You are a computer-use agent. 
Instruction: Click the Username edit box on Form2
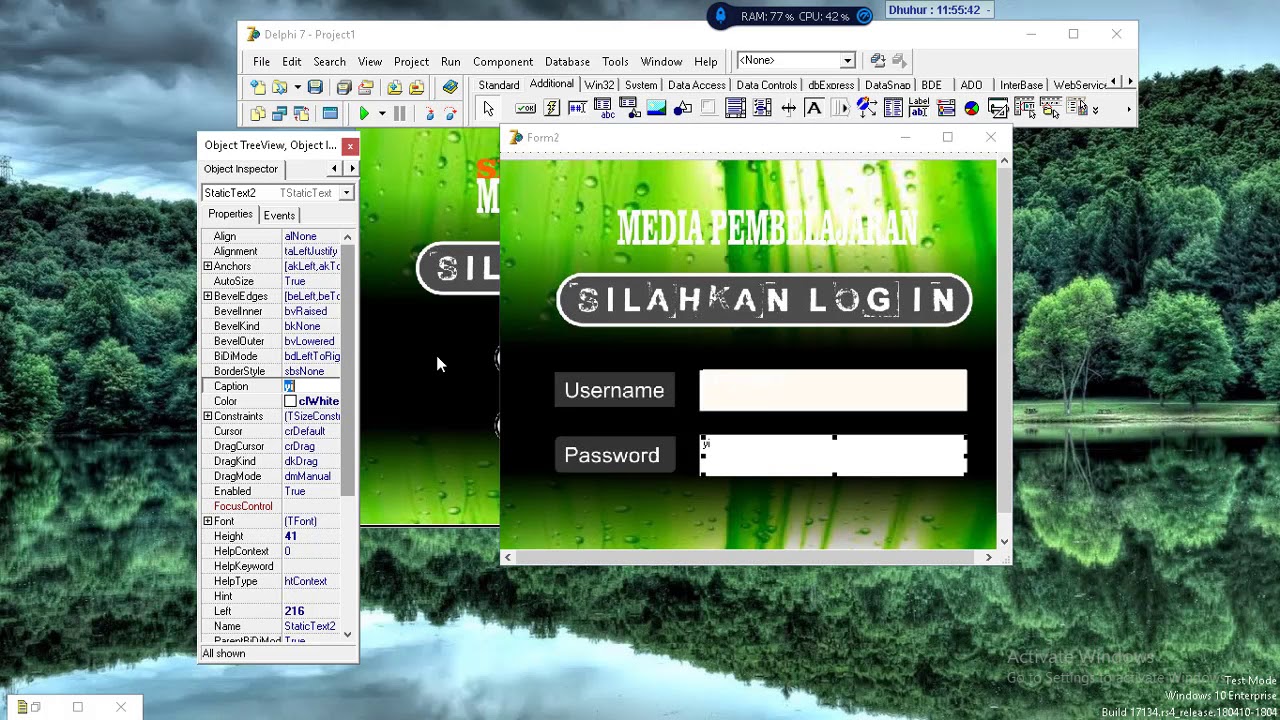pyautogui.click(x=833, y=390)
